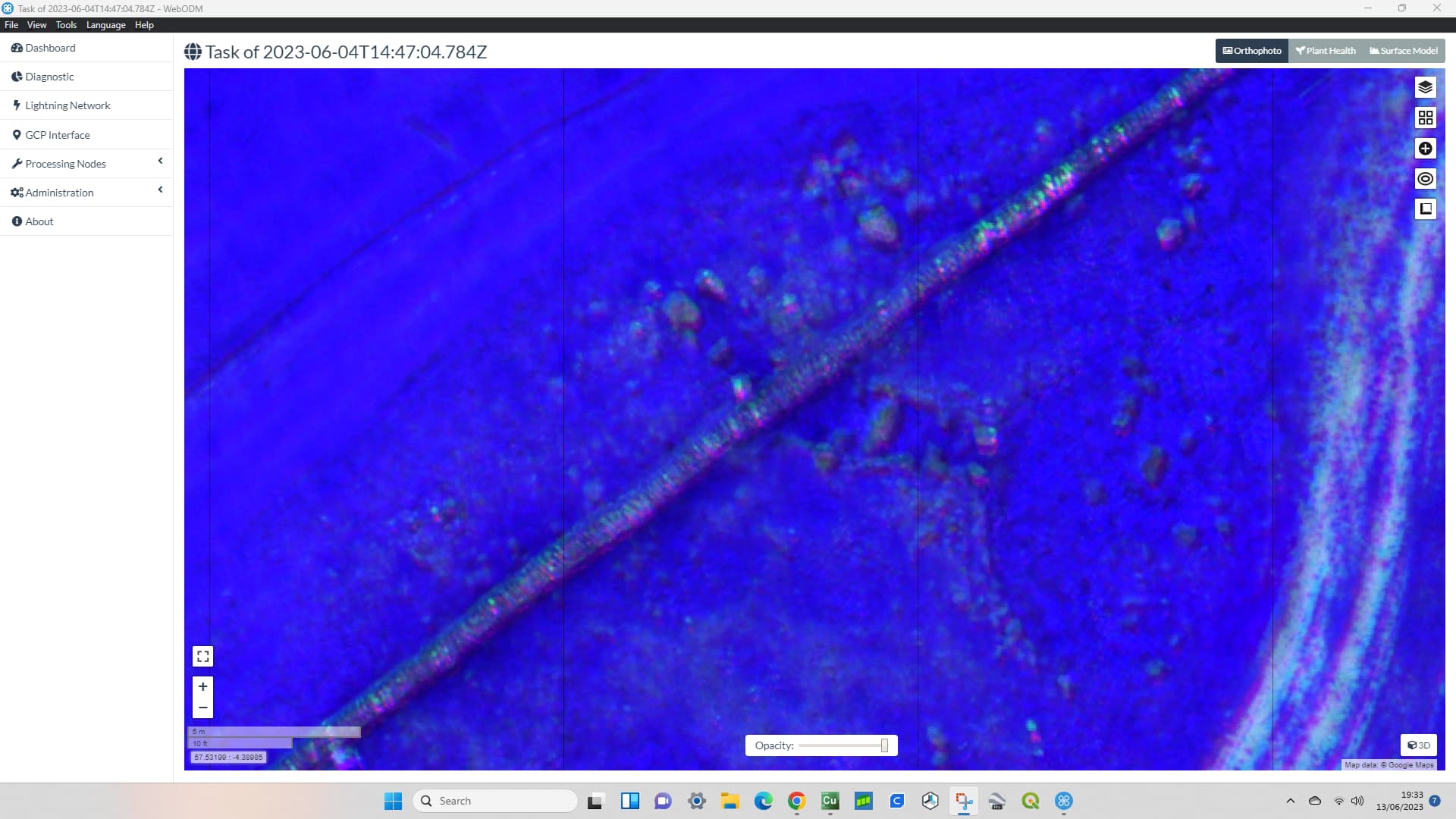Open the contours tool icon
Image resolution: width=1456 pixels, height=819 pixels.
1425,178
